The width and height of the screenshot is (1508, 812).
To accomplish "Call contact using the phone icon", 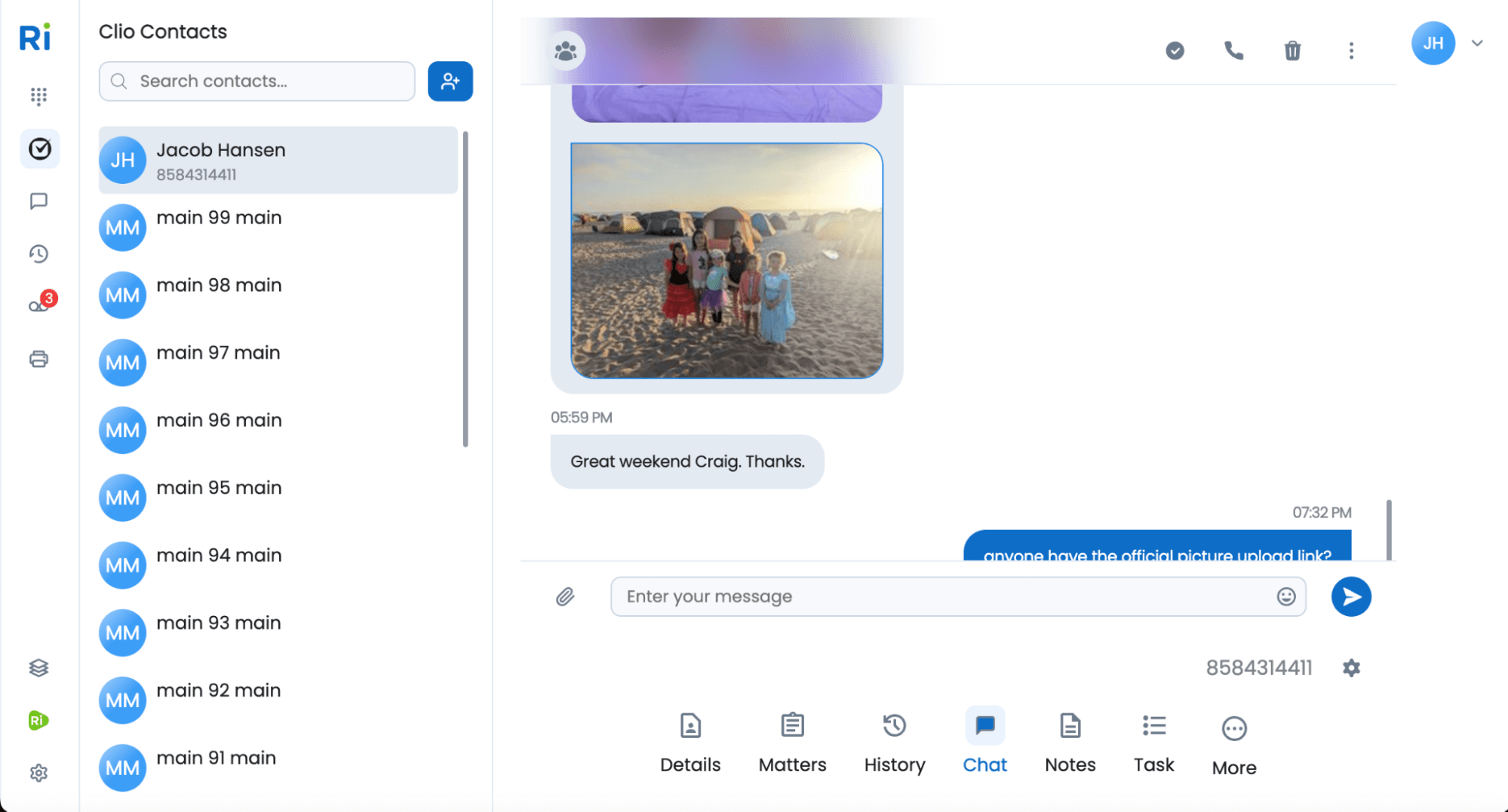I will [1233, 51].
